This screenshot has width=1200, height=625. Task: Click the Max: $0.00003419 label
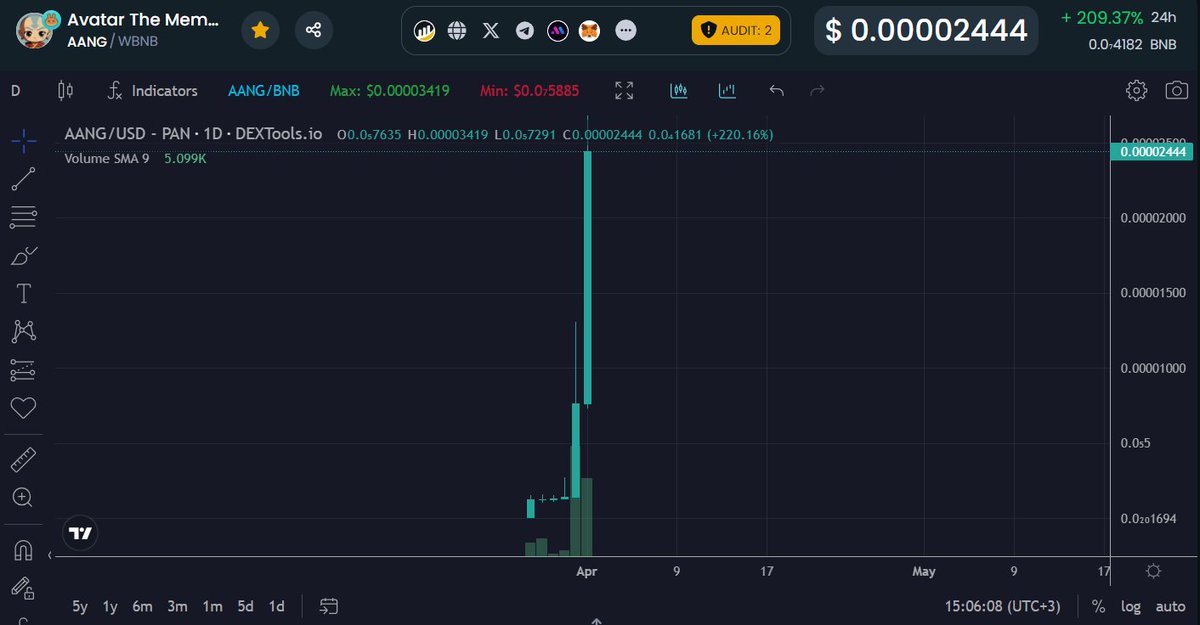tap(390, 91)
